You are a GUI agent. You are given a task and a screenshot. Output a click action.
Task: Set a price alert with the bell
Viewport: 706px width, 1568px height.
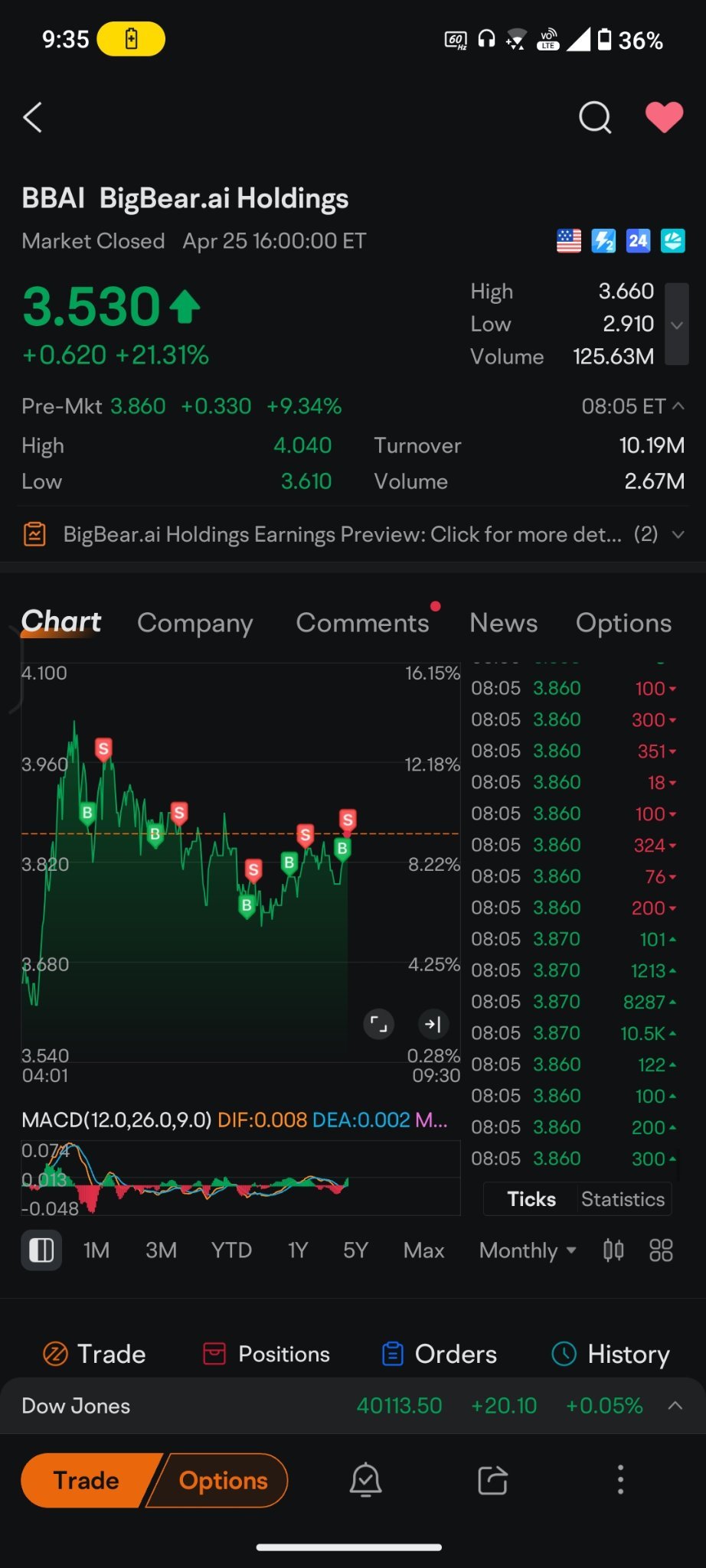click(366, 1480)
